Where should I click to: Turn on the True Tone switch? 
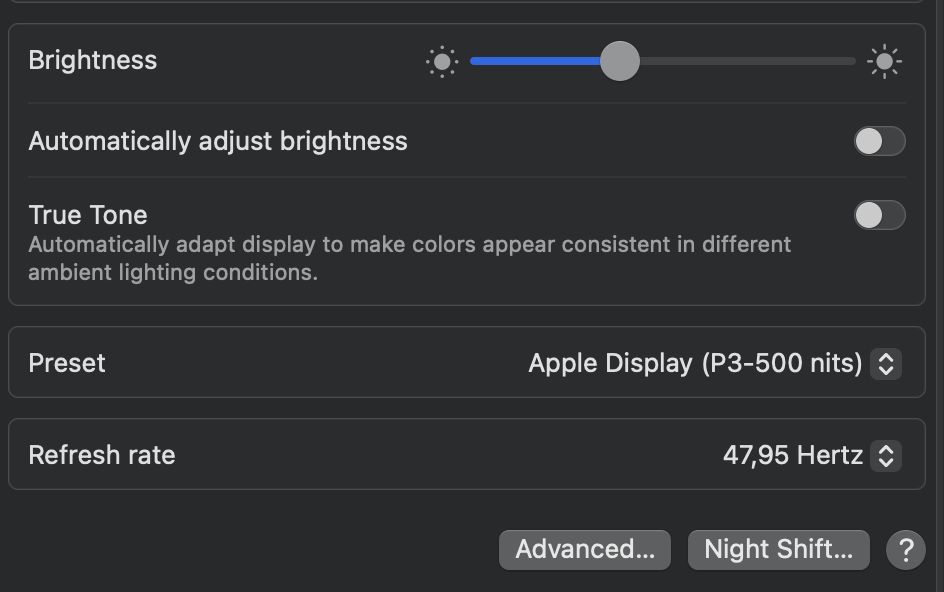pos(879,215)
